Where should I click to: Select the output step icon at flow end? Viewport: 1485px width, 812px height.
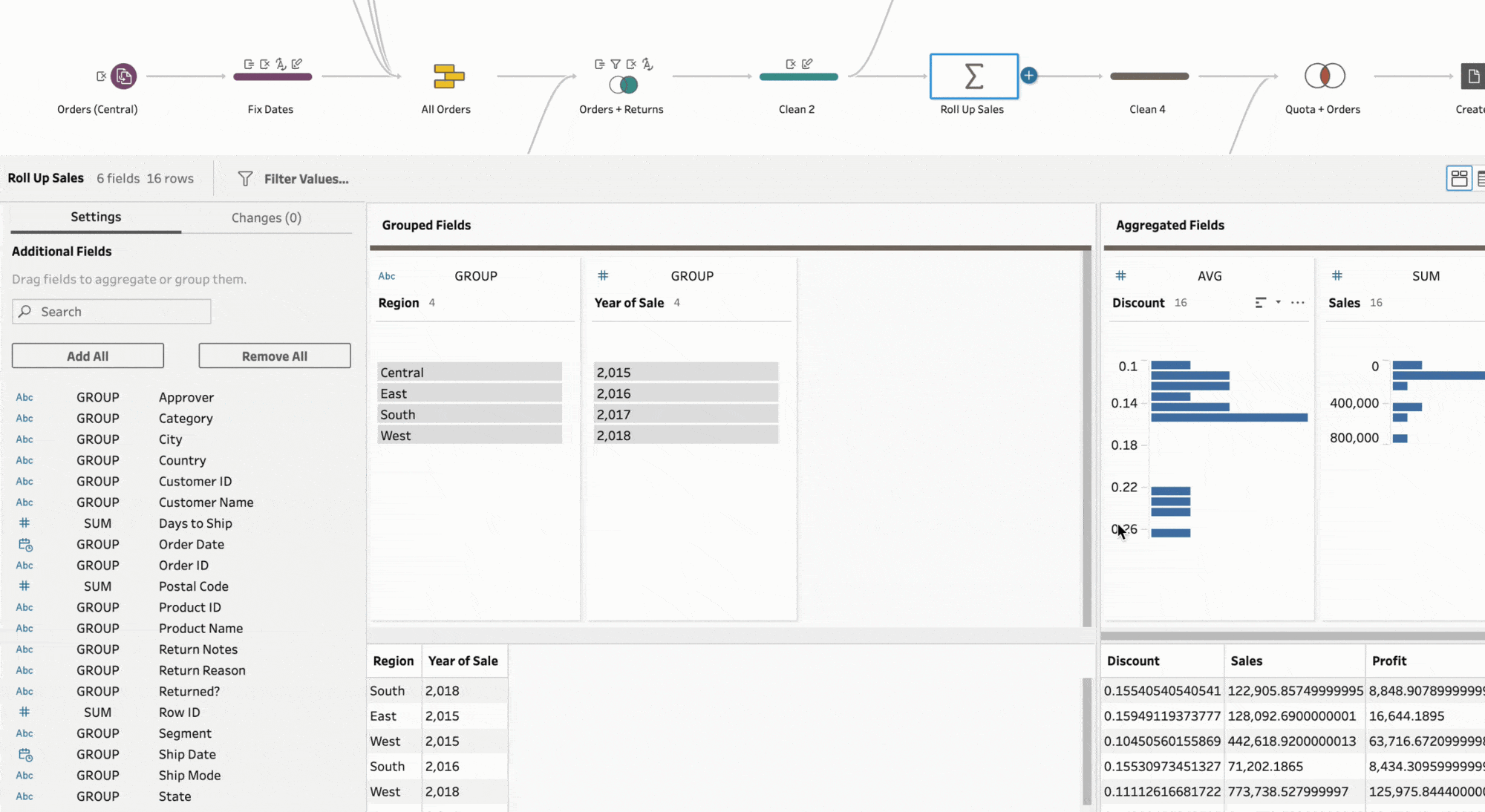[1473, 76]
